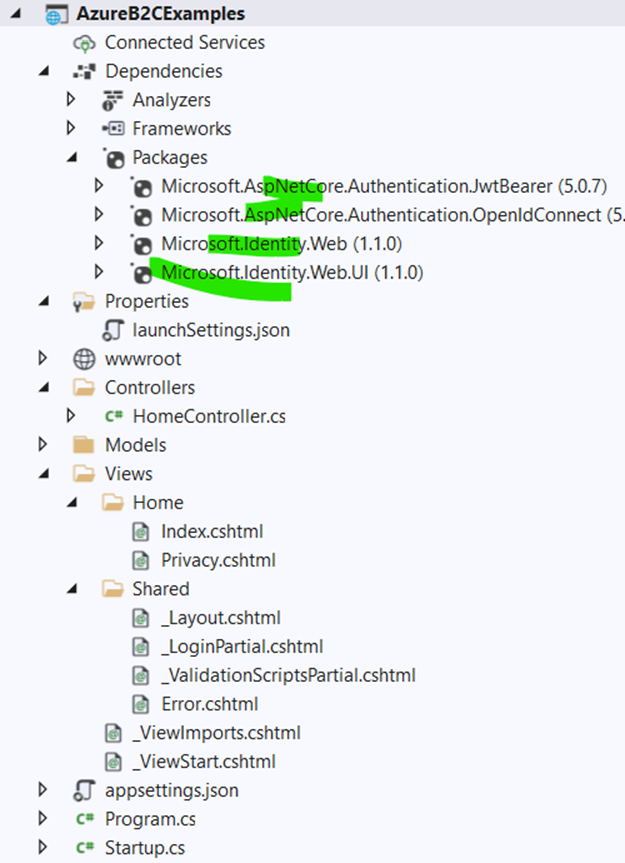Click the Controllers folder icon
625x863 pixels.
click(x=84, y=388)
